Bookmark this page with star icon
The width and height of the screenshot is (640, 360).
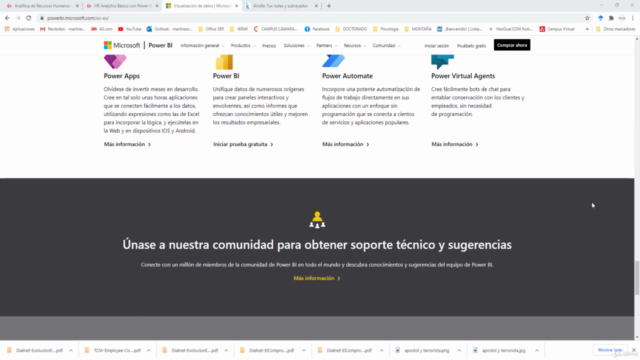tap(587, 18)
